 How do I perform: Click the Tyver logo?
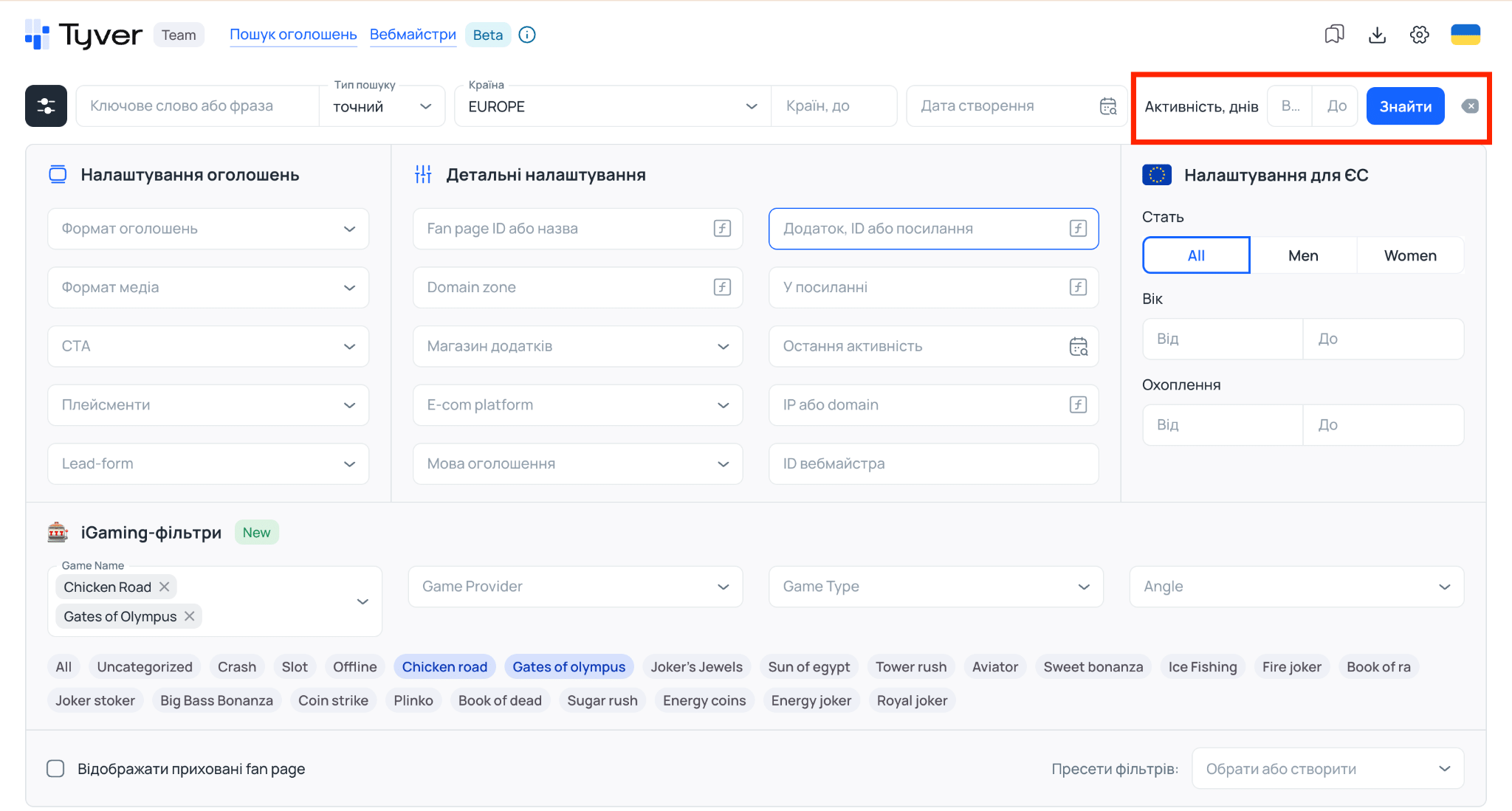(83, 35)
